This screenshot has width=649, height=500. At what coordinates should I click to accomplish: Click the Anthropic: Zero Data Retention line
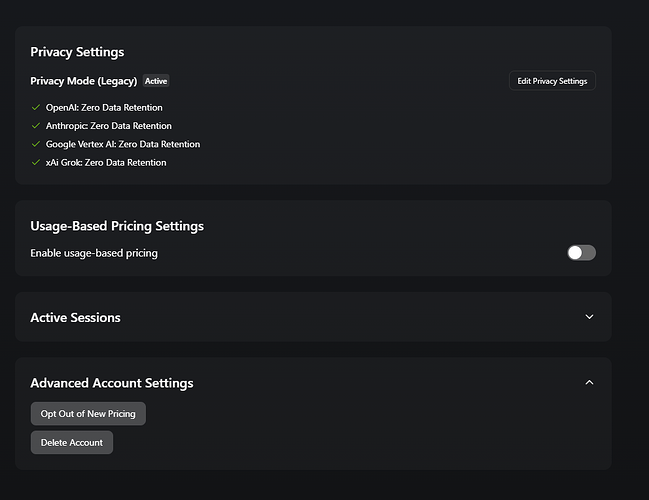[x=109, y=126]
